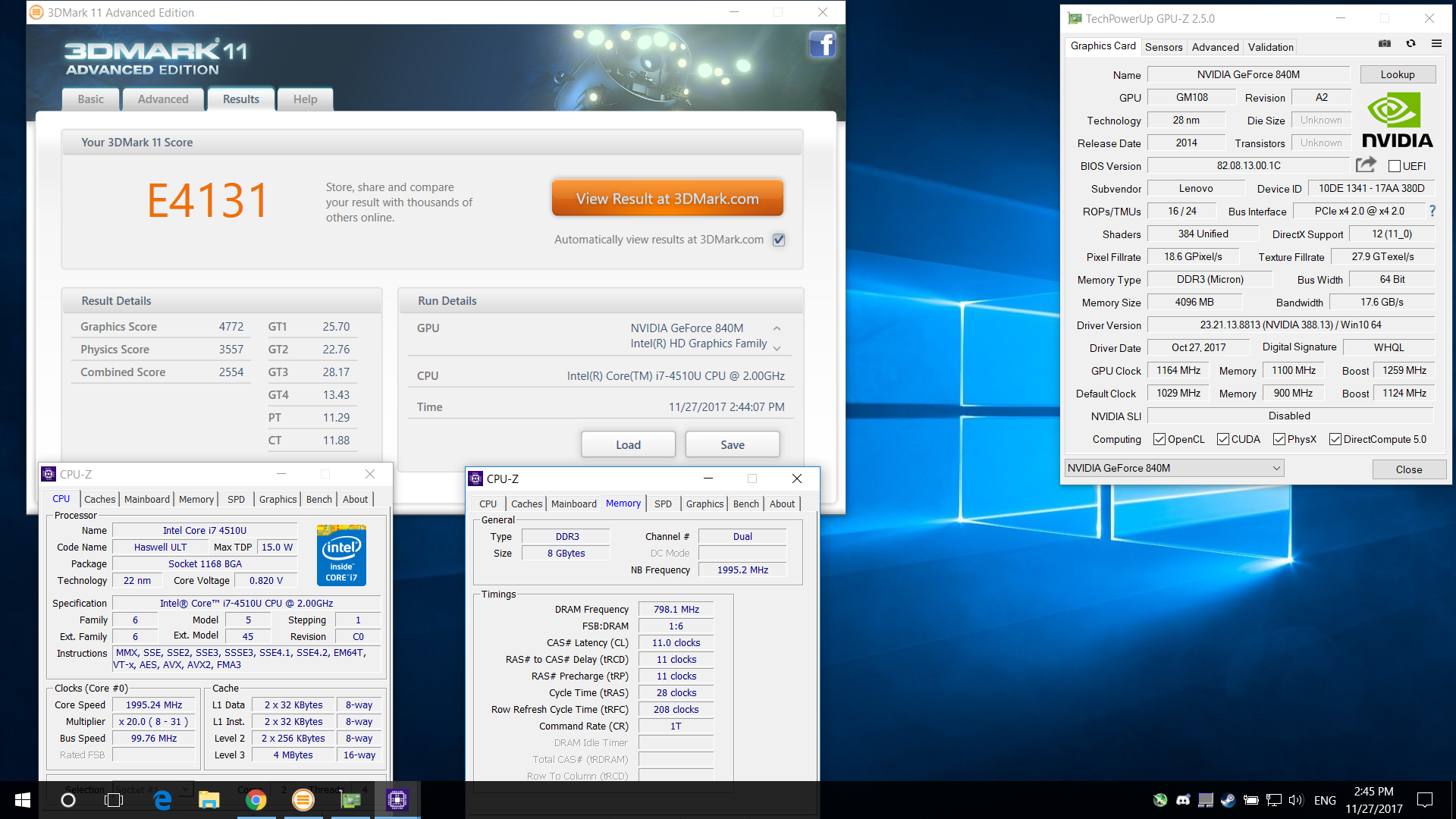Viewport: 1456px width, 819px height.
Task: Click the Intel Core i7 badge in CPU-Z
Action: (341, 555)
